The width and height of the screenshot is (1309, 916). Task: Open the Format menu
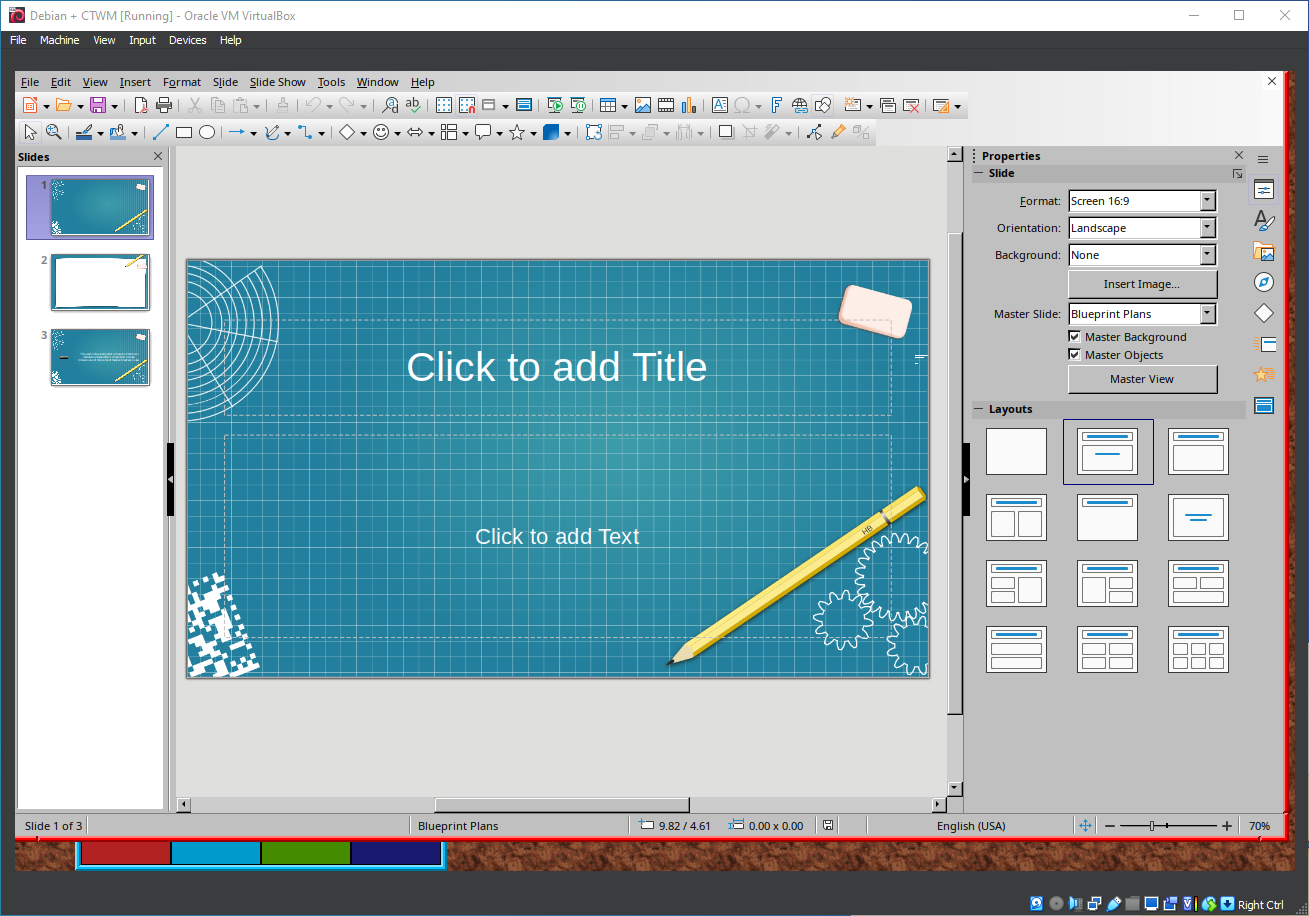click(x=182, y=82)
